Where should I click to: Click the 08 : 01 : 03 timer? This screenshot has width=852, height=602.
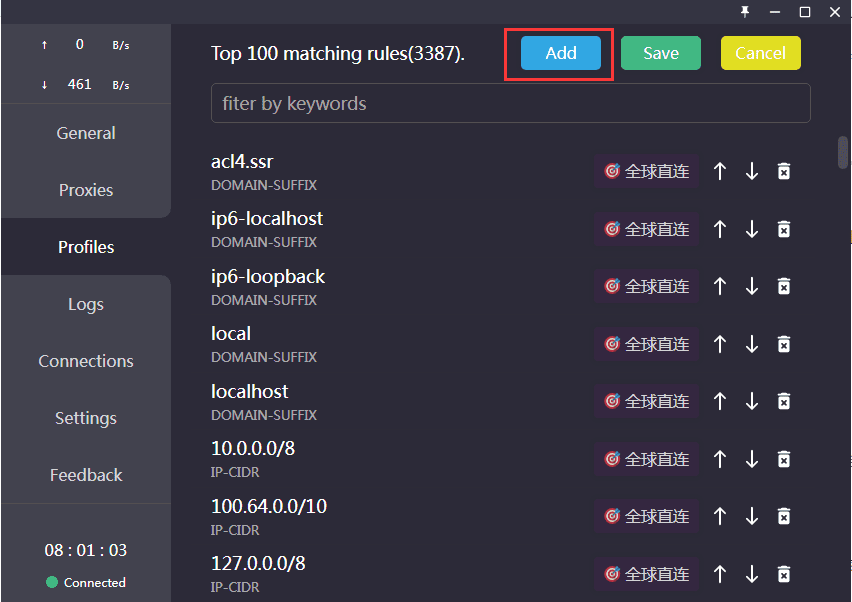(86, 550)
